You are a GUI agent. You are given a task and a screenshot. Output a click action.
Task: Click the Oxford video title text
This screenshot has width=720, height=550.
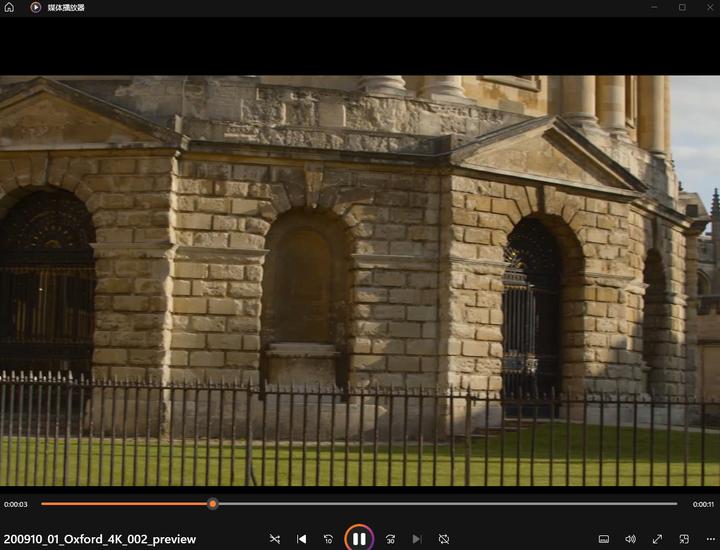[100, 539]
